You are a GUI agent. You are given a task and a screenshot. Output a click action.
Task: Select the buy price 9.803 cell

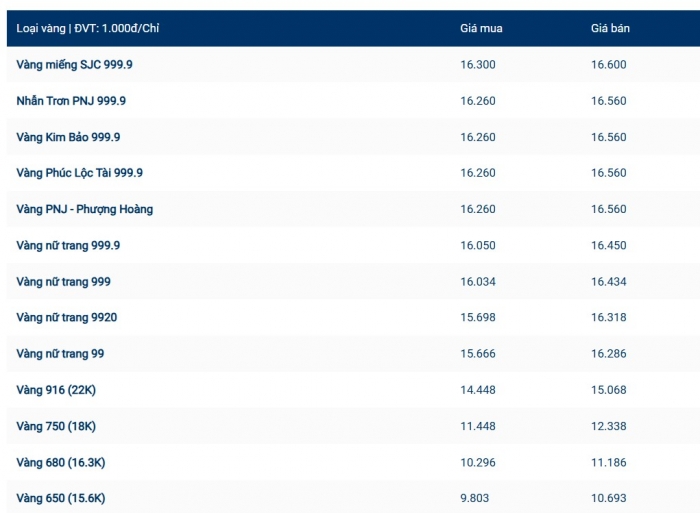point(475,498)
